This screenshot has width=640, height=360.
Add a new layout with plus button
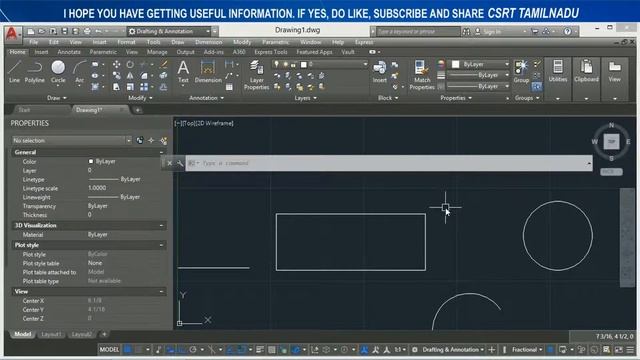click(x=104, y=334)
